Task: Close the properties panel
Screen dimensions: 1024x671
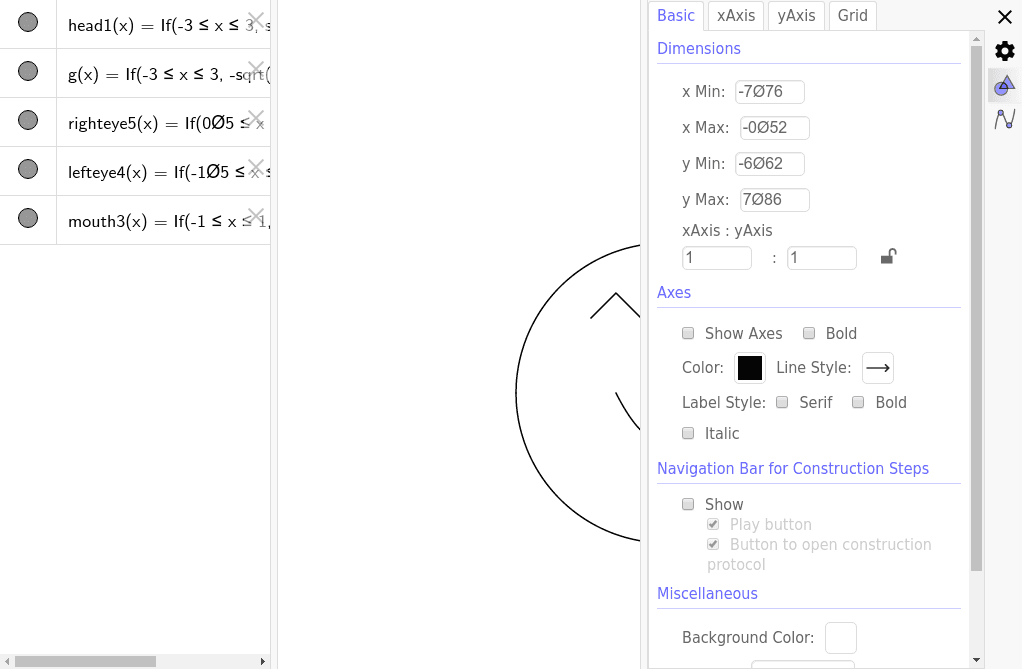Action: click(1005, 17)
